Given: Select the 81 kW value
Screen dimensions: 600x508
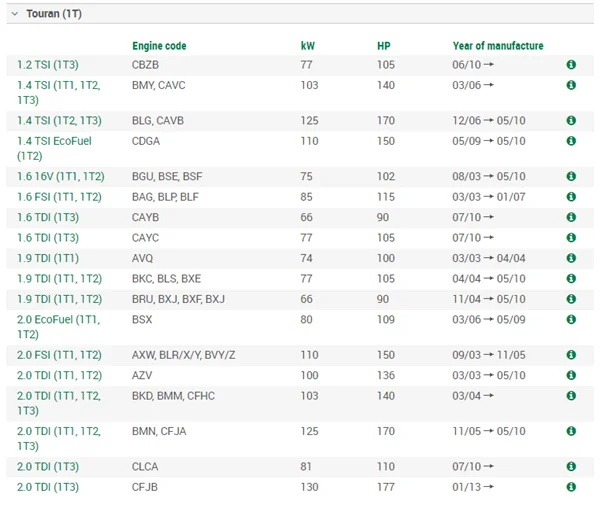Looking at the screenshot, I should 306,467.
